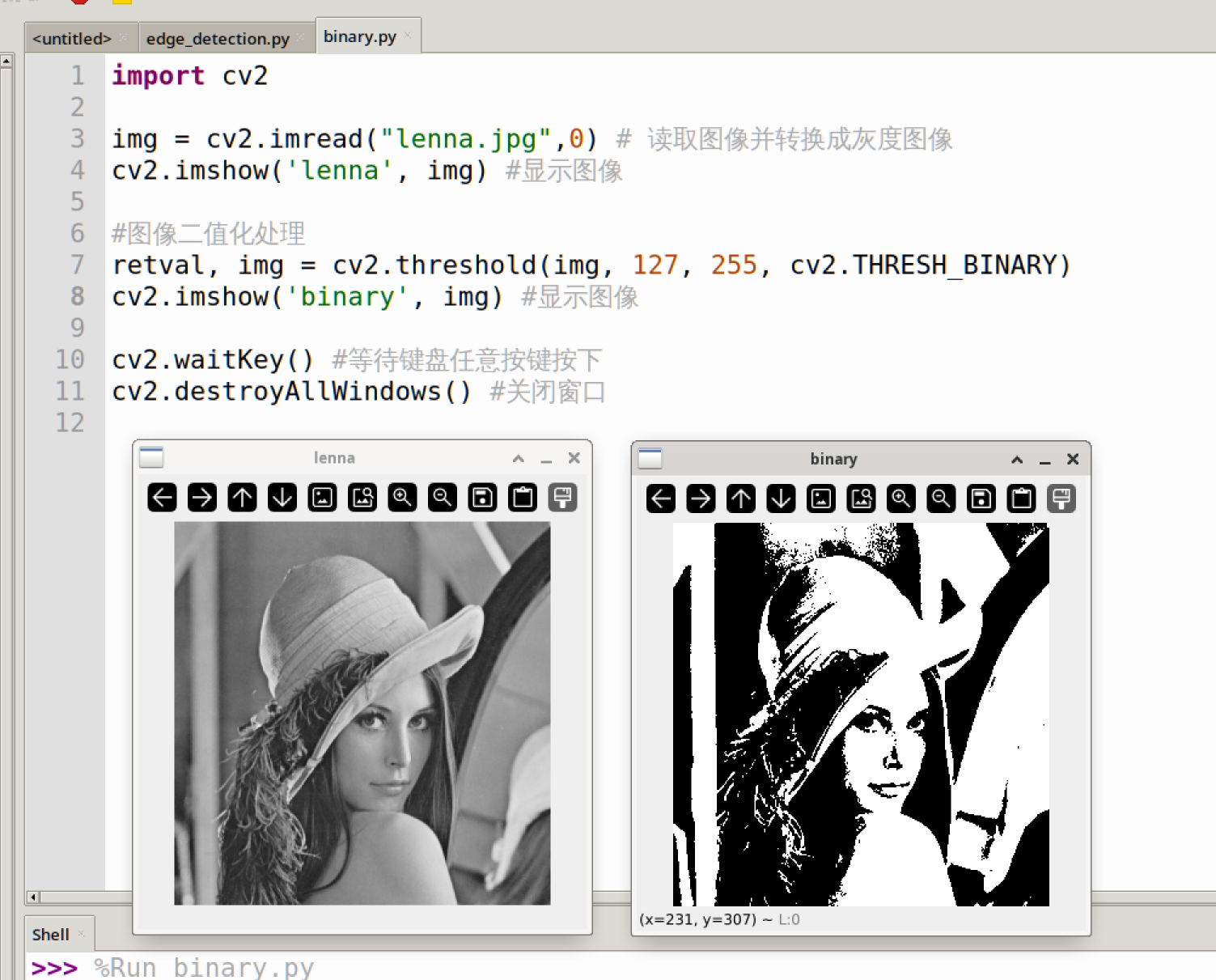Save the binary image to file
The height and width of the screenshot is (980, 1216).
click(981, 498)
